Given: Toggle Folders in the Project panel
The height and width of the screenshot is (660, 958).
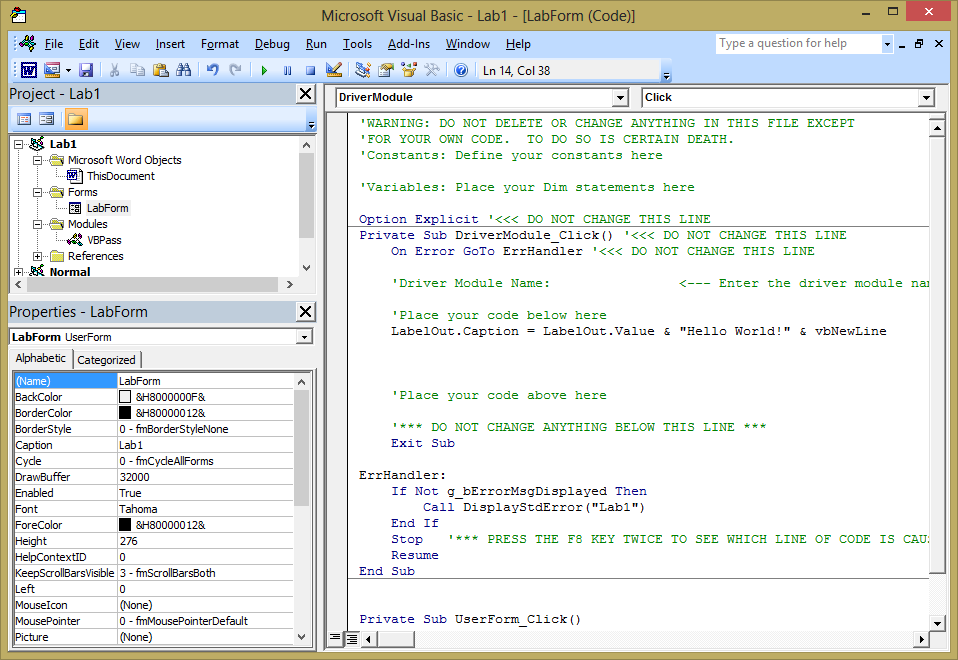Looking at the screenshot, I should (x=75, y=119).
